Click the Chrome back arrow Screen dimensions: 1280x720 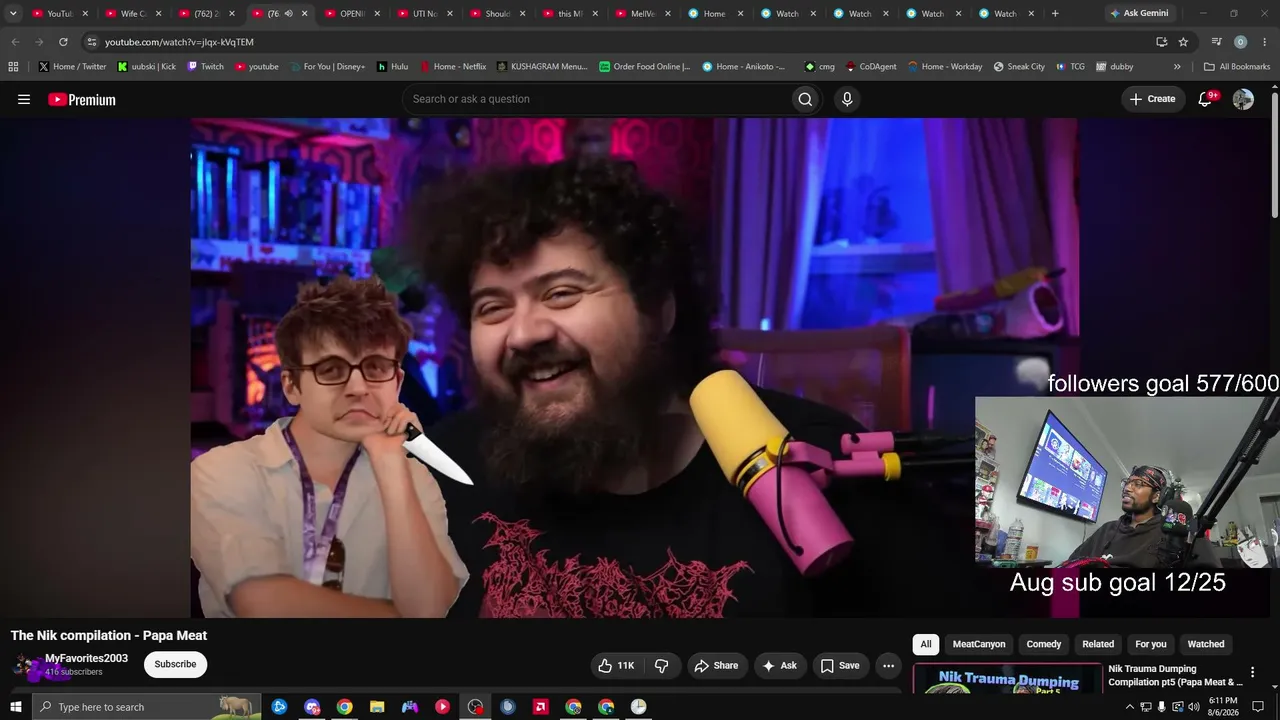tap(15, 42)
